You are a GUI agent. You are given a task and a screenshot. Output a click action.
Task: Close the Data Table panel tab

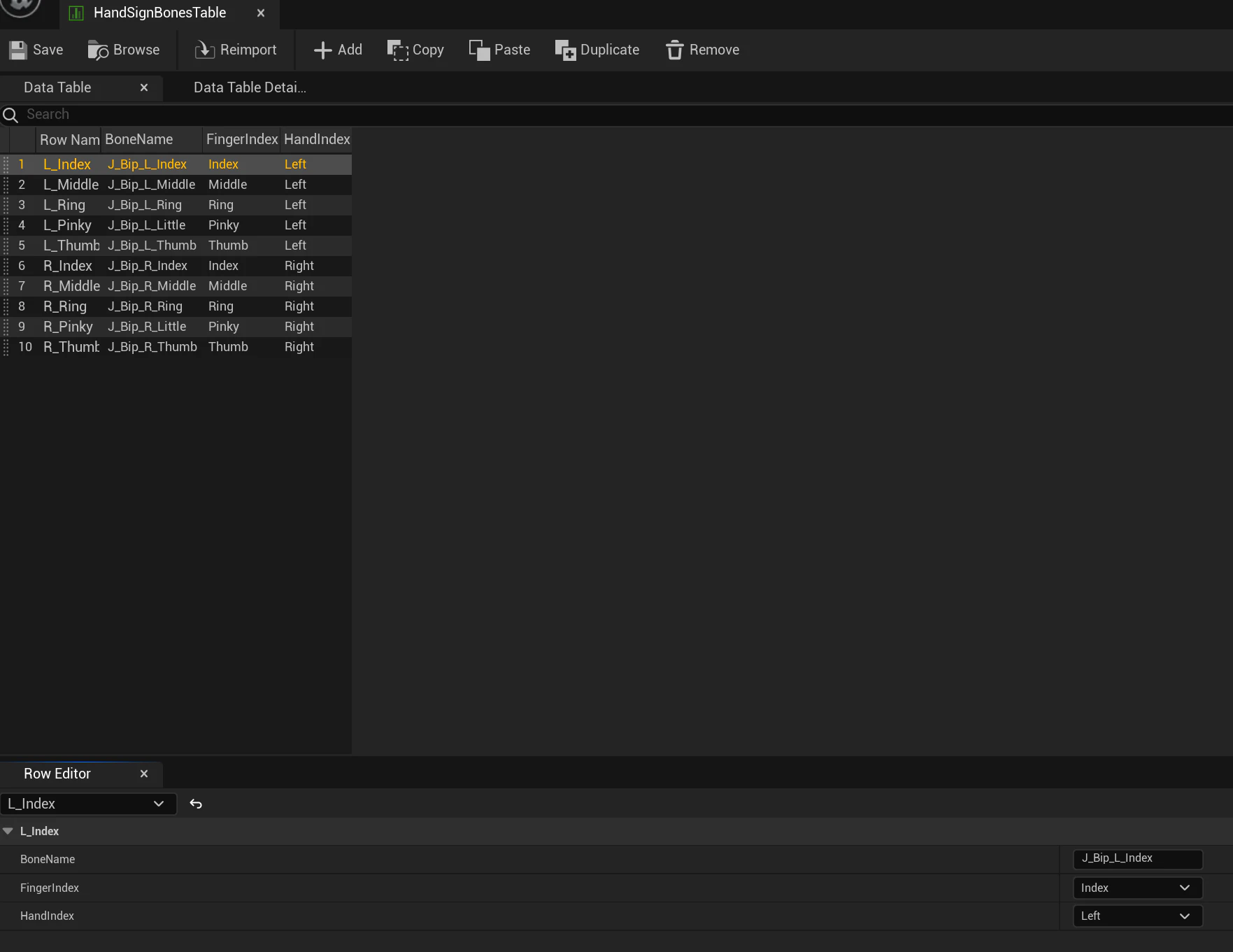pos(144,87)
